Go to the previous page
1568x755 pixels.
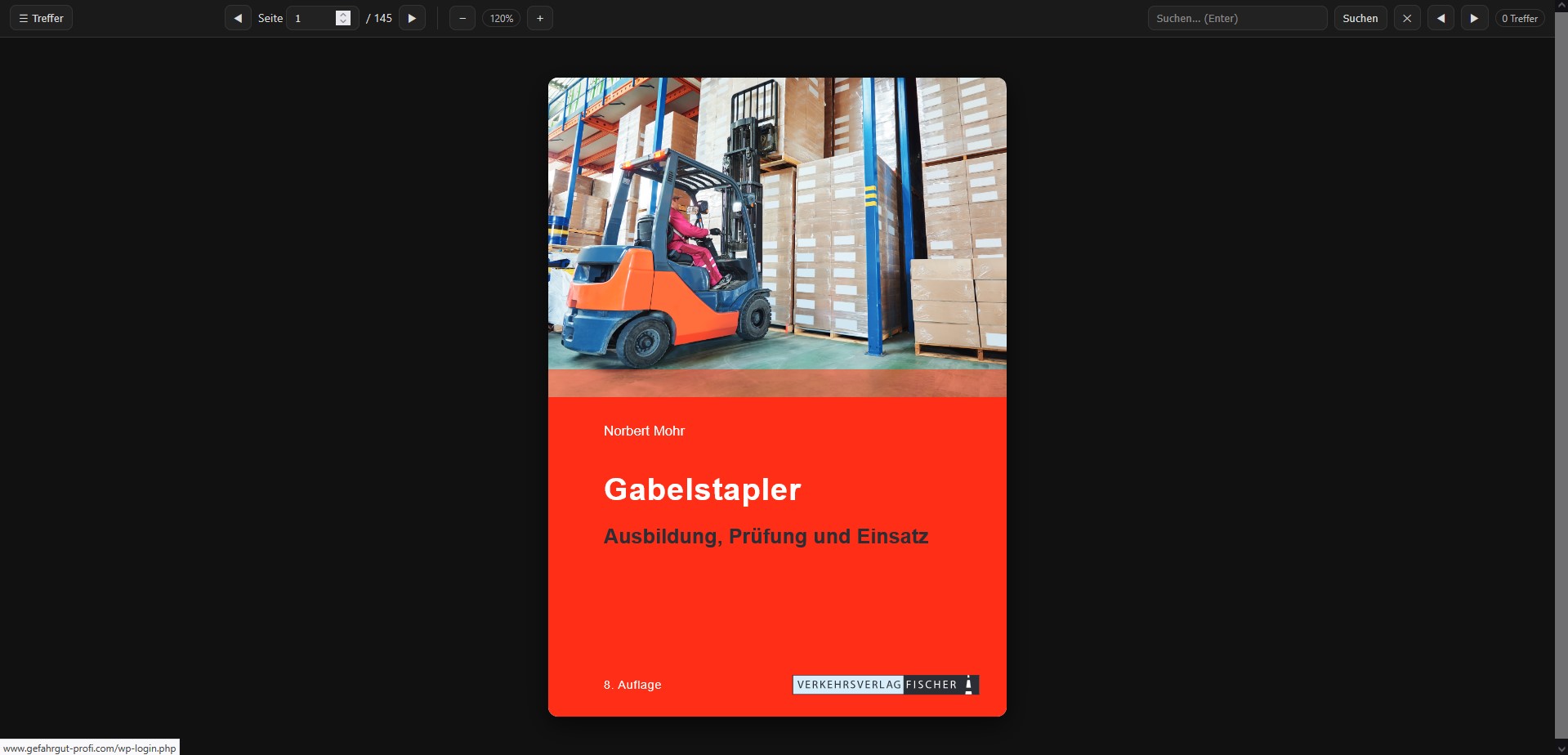tap(238, 18)
